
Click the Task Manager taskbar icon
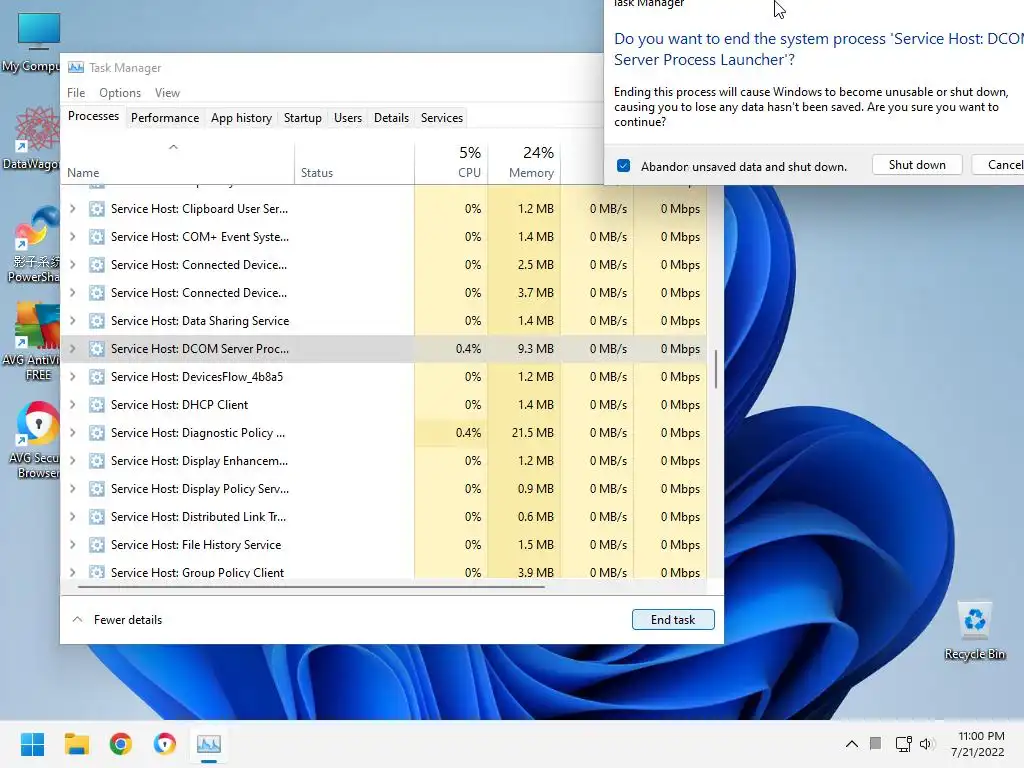209,744
